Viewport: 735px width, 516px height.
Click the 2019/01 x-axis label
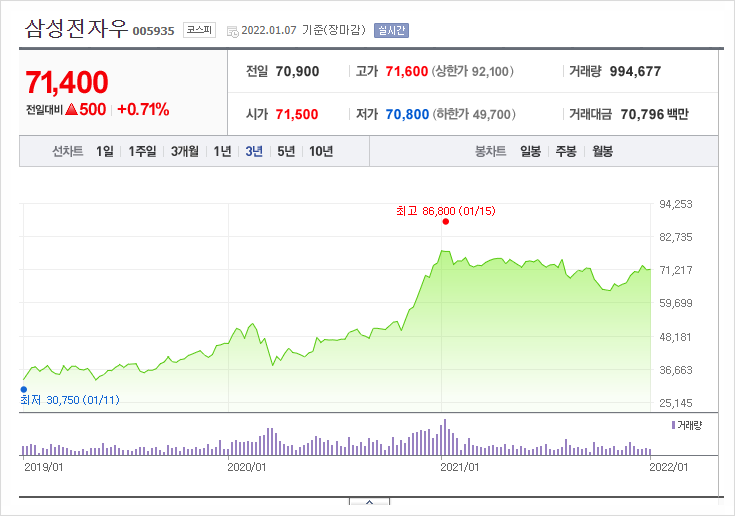coord(44,467)
